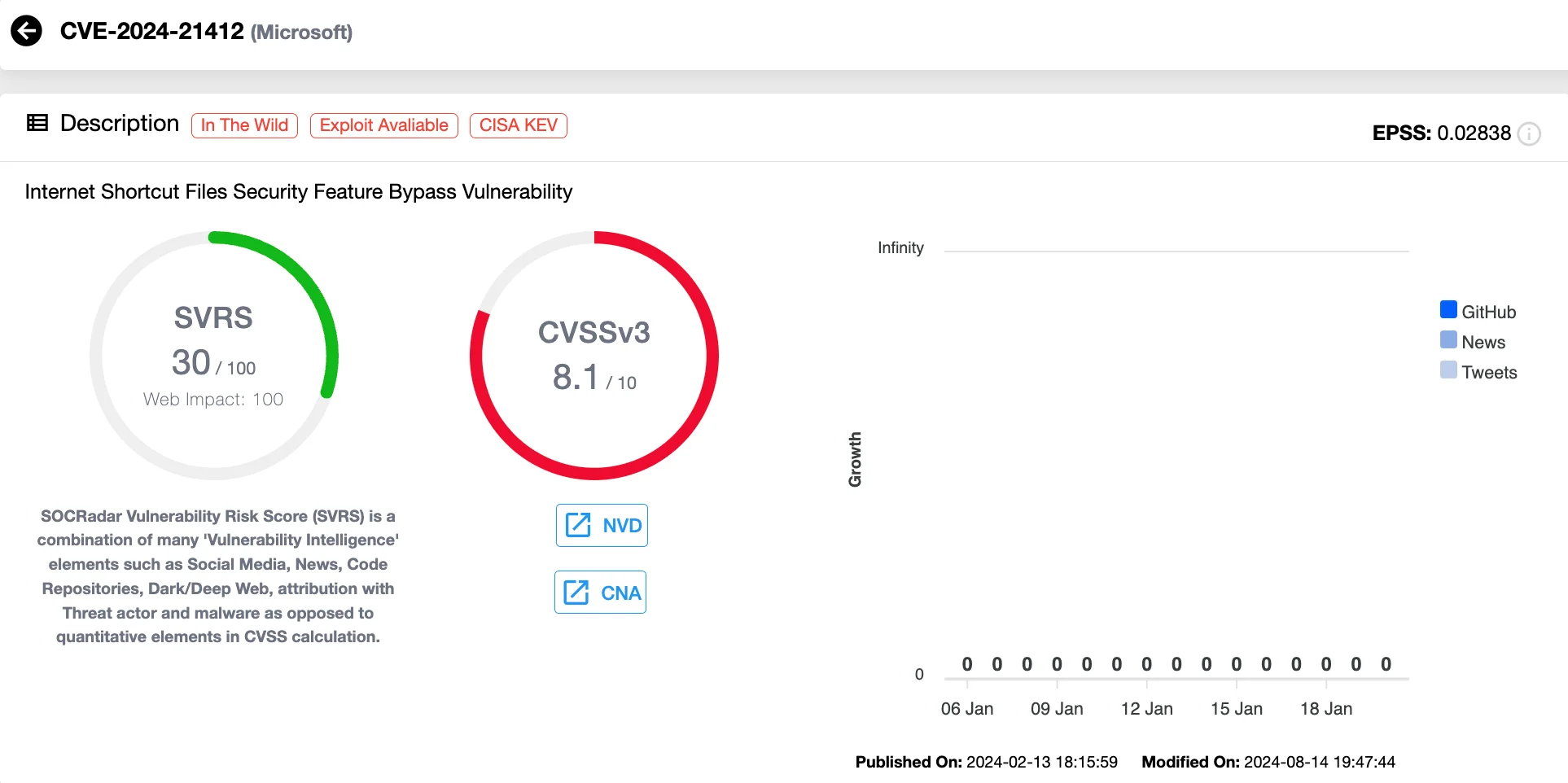Open the CNA external link
The width and height of the screenshot is (1568, 783).
click(601, 592)
